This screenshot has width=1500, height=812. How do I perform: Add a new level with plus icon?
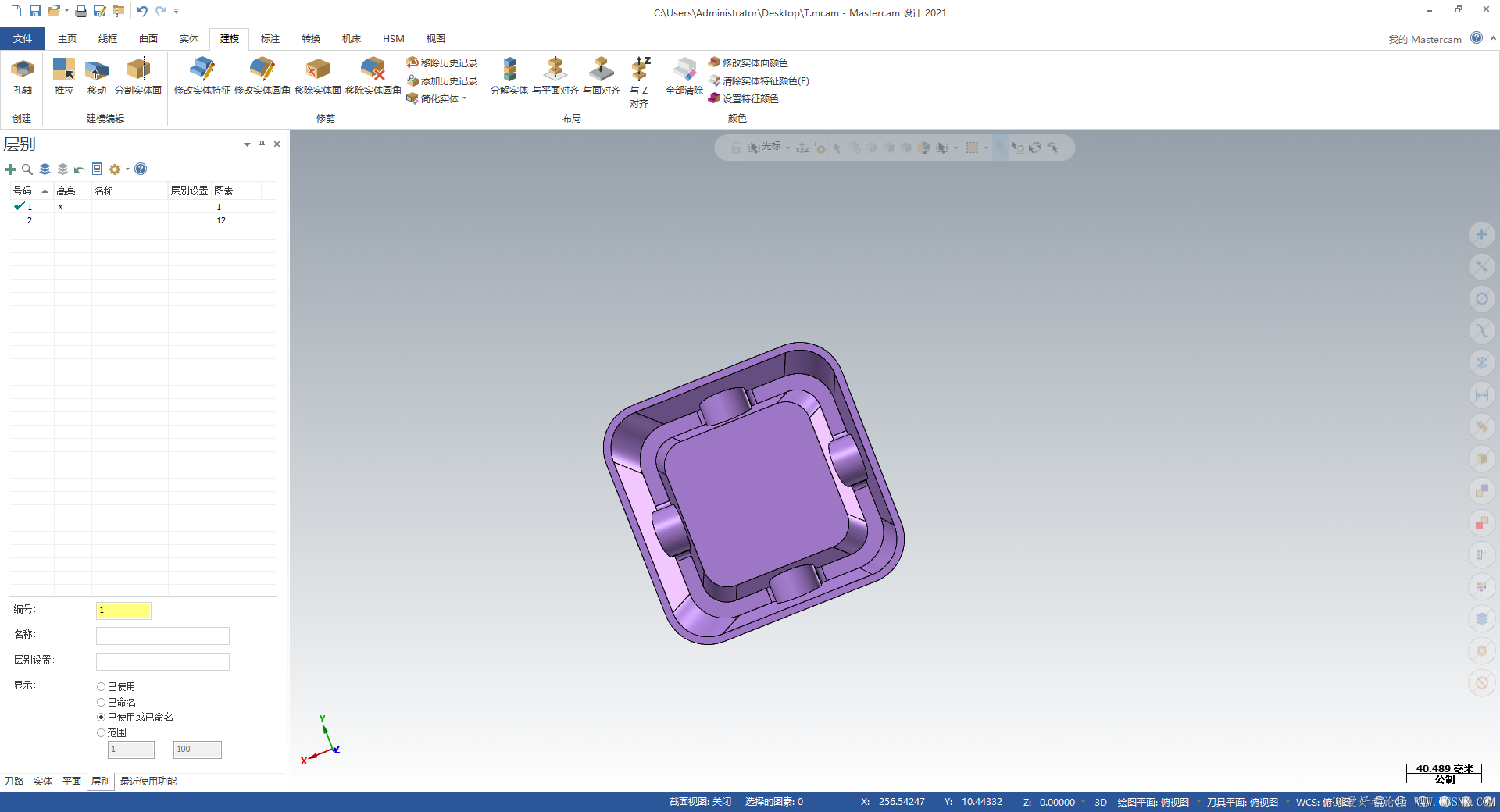tap(10, 169)
